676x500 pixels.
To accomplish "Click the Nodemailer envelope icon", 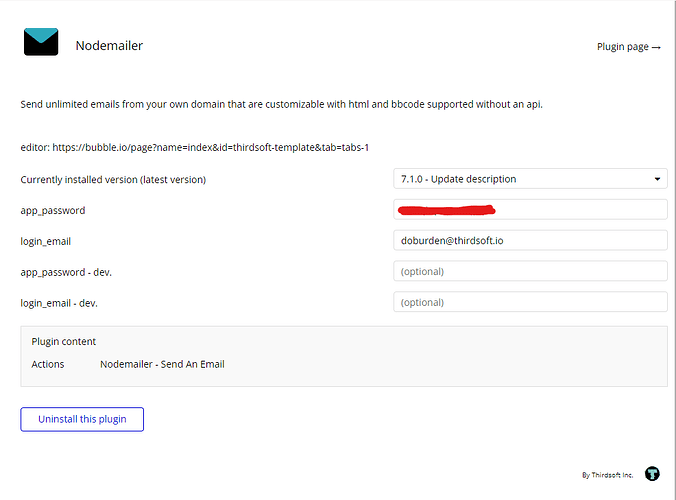I will [x=41, y=42].
